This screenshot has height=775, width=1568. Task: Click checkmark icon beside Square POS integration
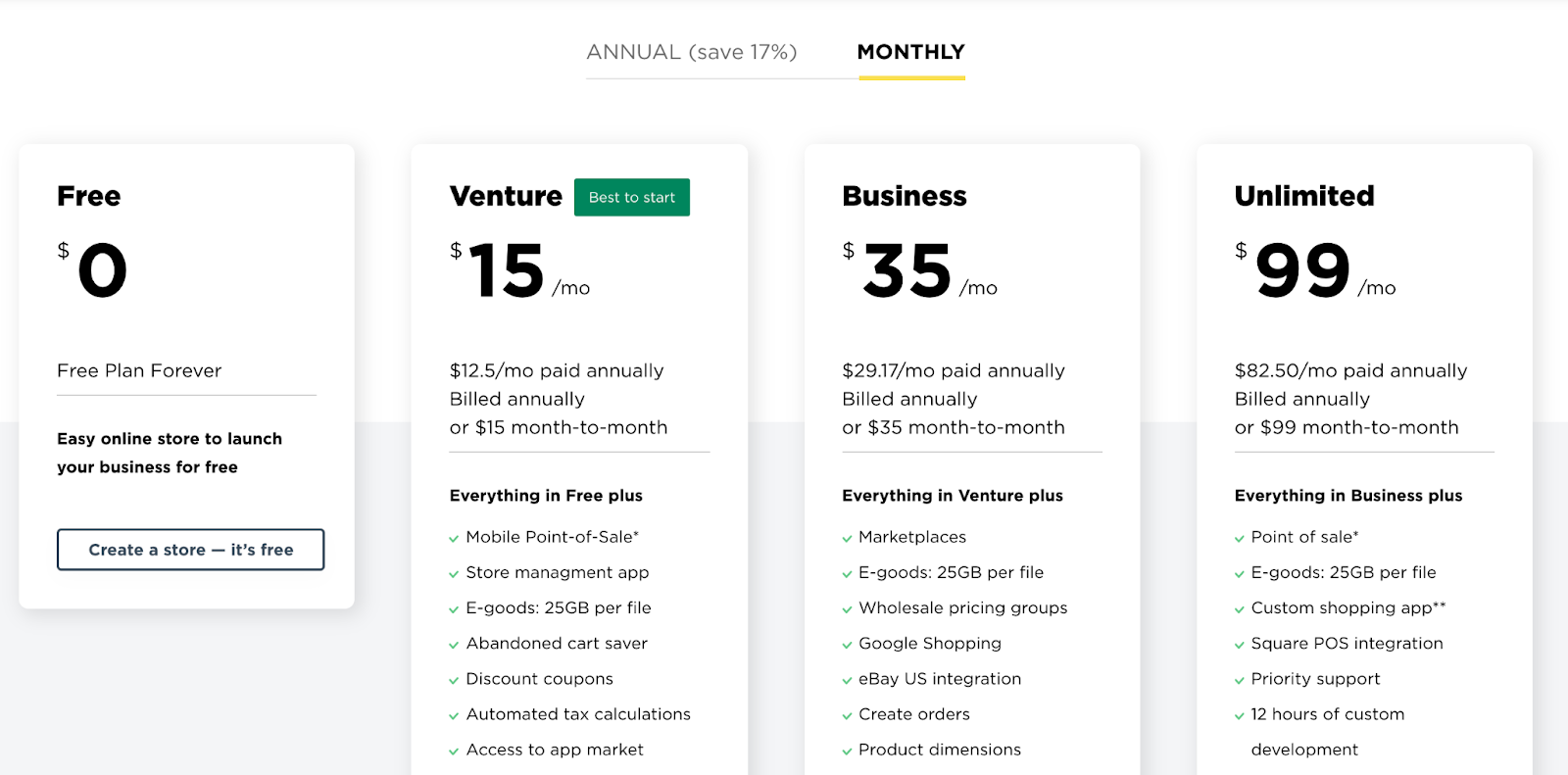[1240, 645]
